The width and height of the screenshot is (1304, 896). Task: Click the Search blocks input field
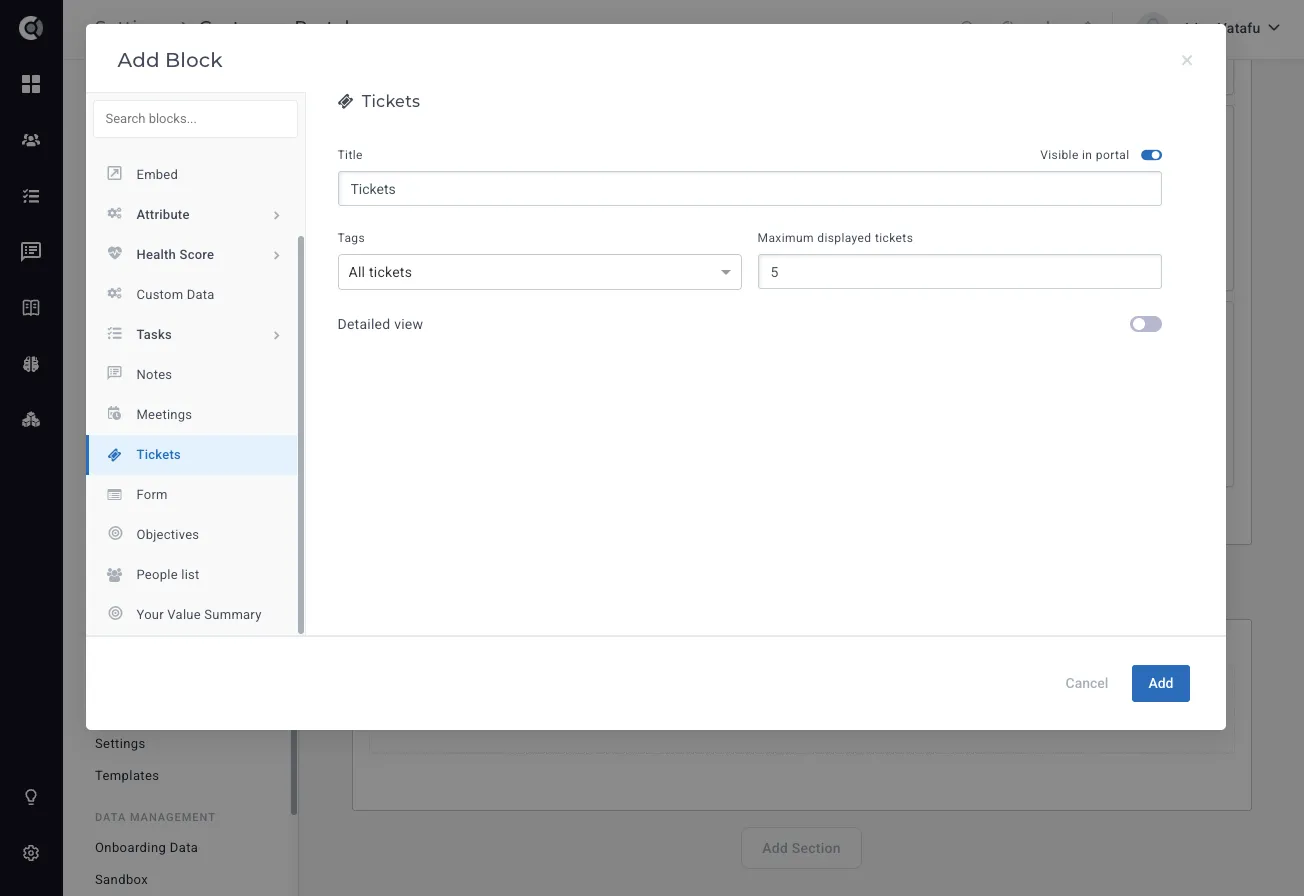pyautogui.click(x=195, y=118)
